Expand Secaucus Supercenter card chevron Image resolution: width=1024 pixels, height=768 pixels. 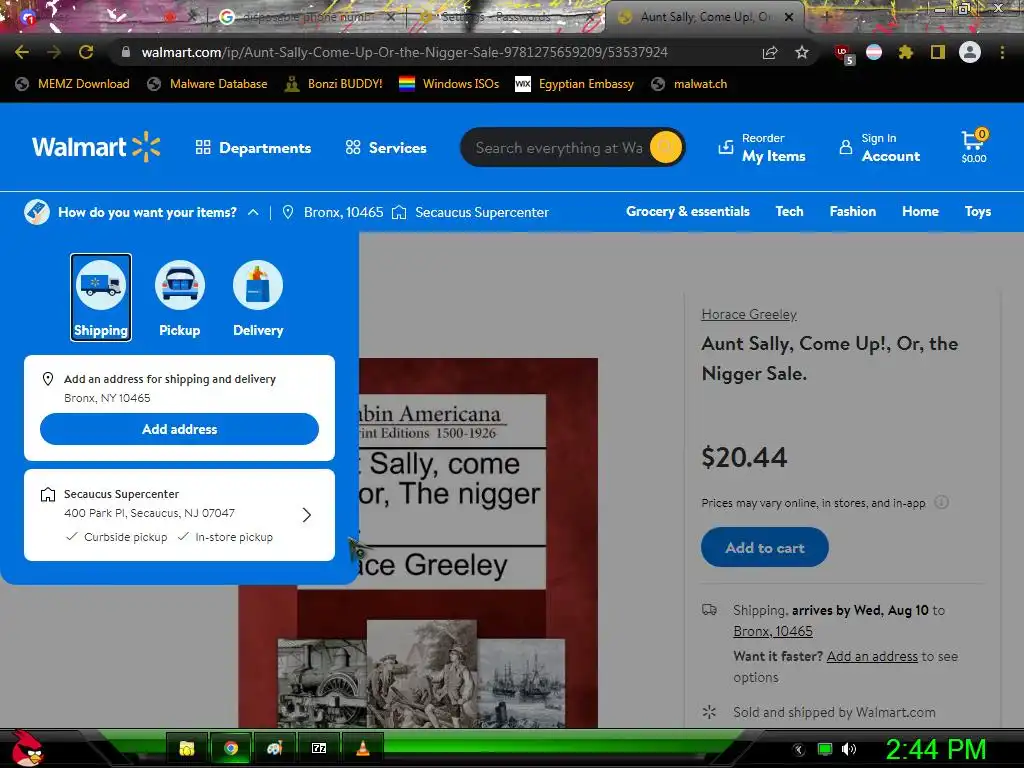coord(307,515)
